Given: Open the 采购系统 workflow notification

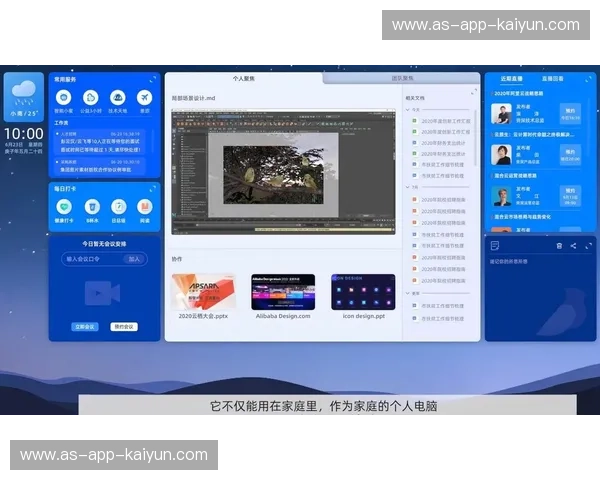Looking at the screenshot, I should 100,166.
